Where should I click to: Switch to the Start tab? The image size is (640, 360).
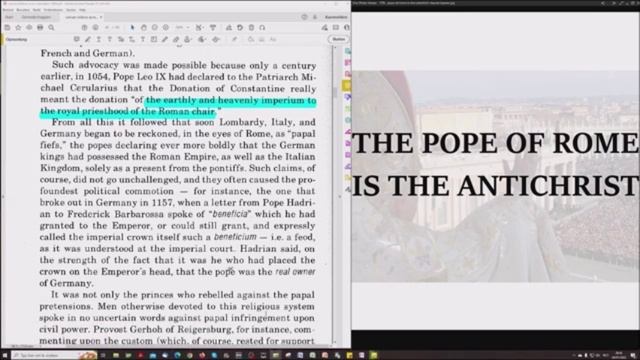tap(9, 17)
